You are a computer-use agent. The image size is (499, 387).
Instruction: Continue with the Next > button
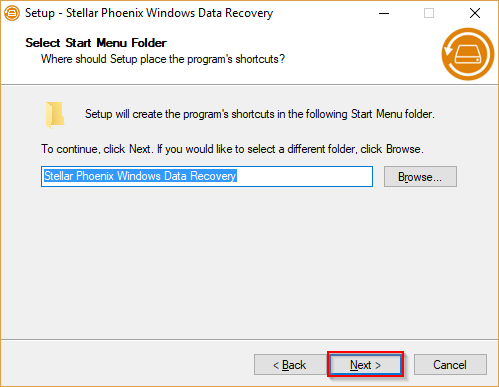tap(365, 365)
